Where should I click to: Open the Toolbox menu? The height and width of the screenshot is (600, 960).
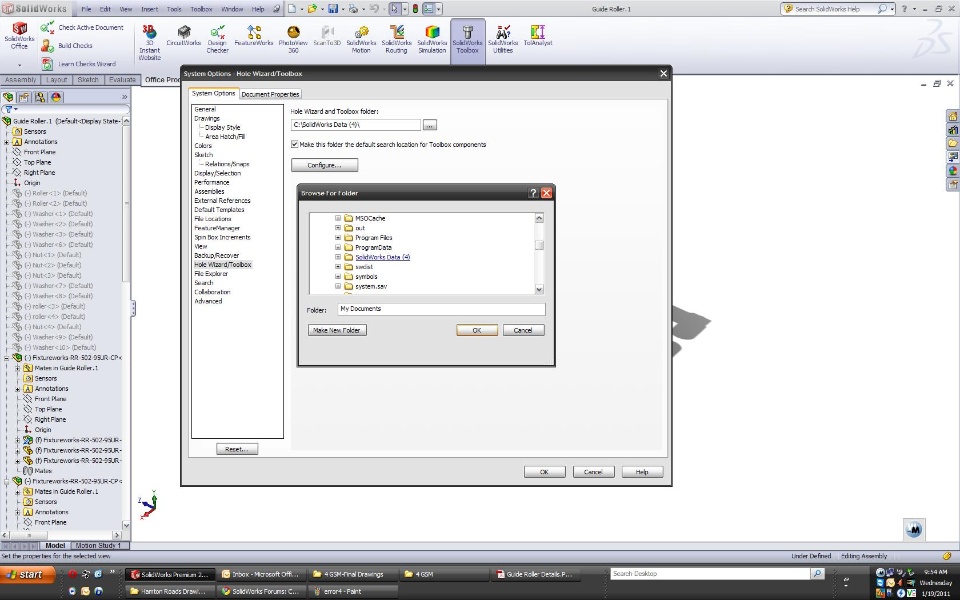tap(201, 9)
